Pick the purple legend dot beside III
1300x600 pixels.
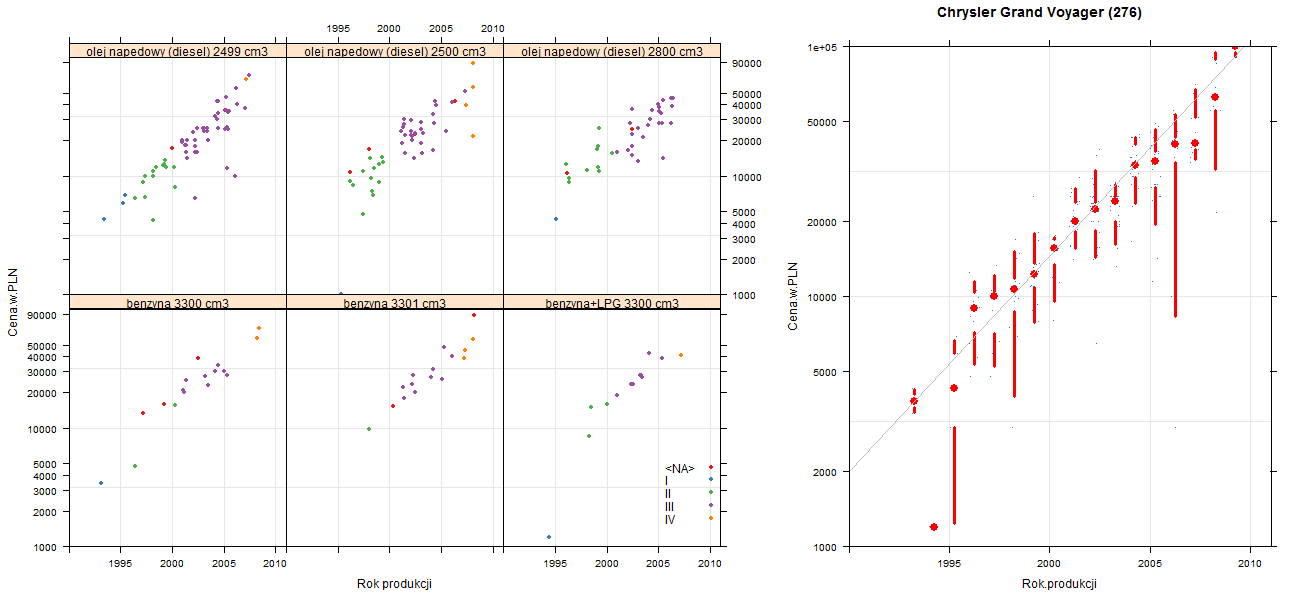710,505
